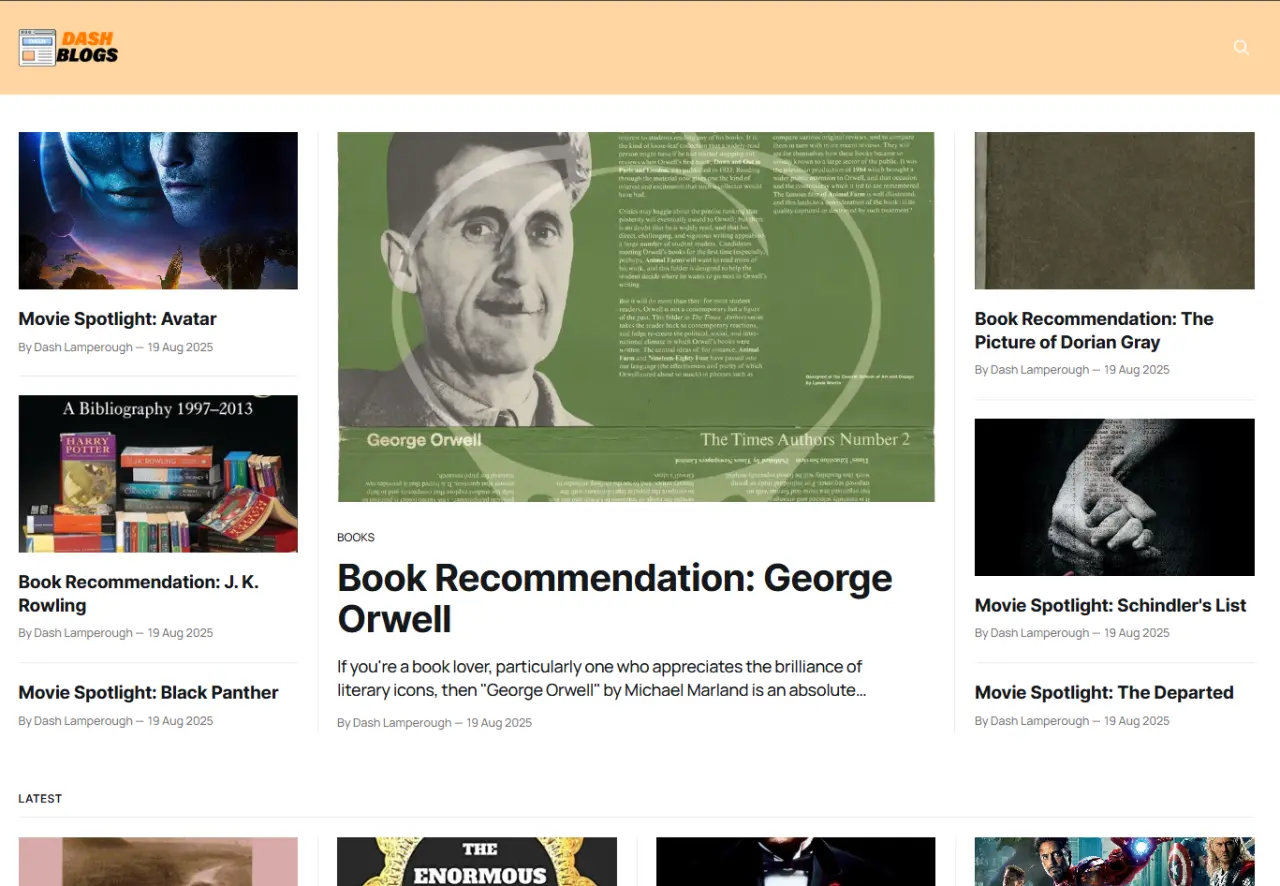This screenshot has width=1280, height=886.
Task: Read Book Recommendation: The Picture of Dorian Gray
Action: coord(1094,330)
